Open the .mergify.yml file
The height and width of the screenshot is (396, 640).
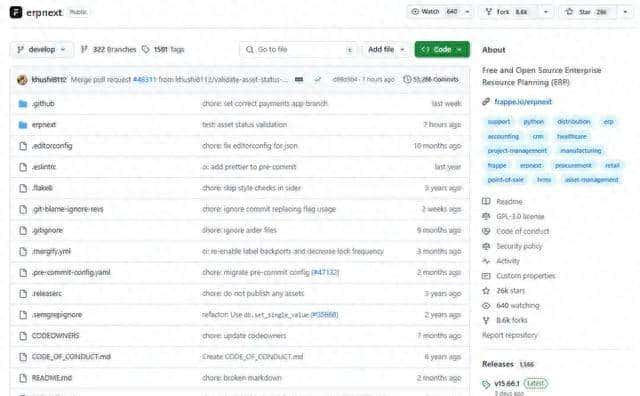tap(51, 251)
